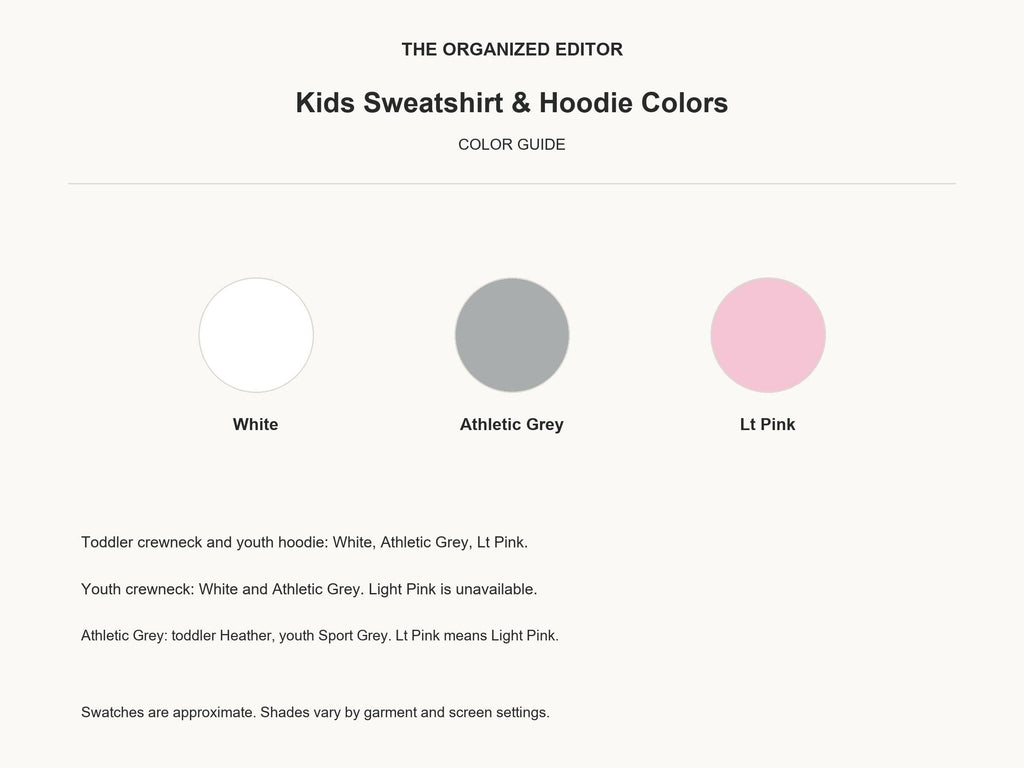Viewport: 1024px width, 768px height.
Task: Click the swatches are approximate disclaimer
Action: [315, 712]
